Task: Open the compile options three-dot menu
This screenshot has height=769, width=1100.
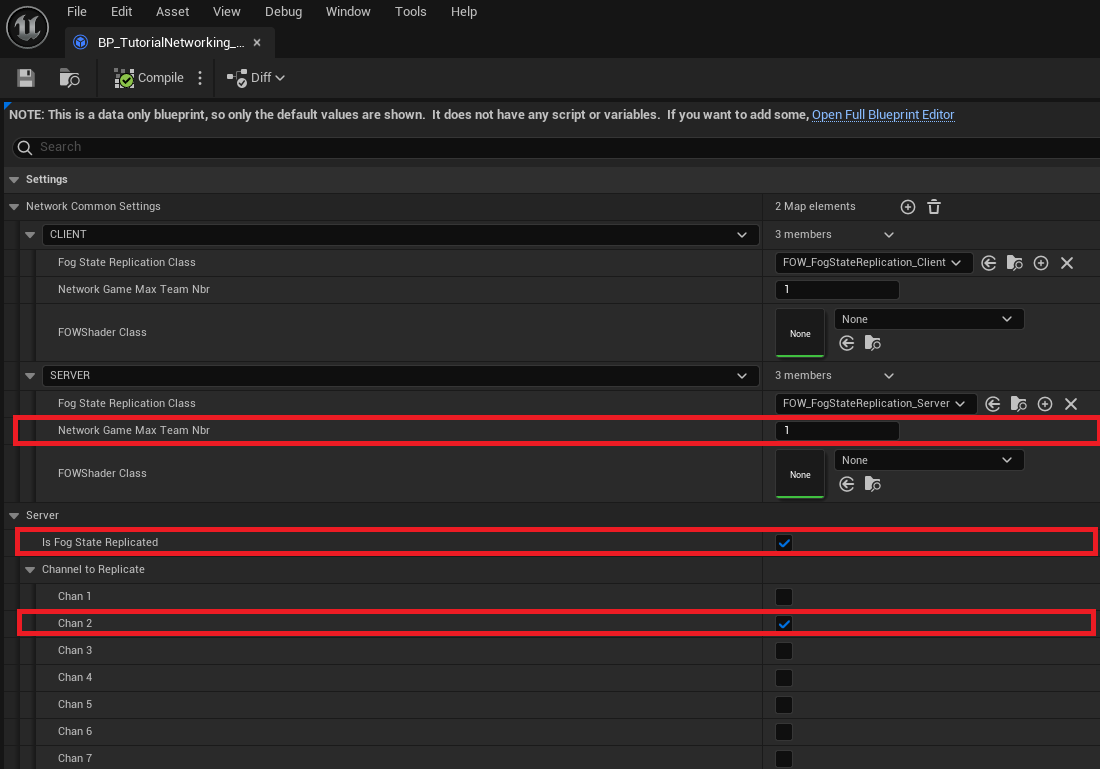Action: point(200,78)
